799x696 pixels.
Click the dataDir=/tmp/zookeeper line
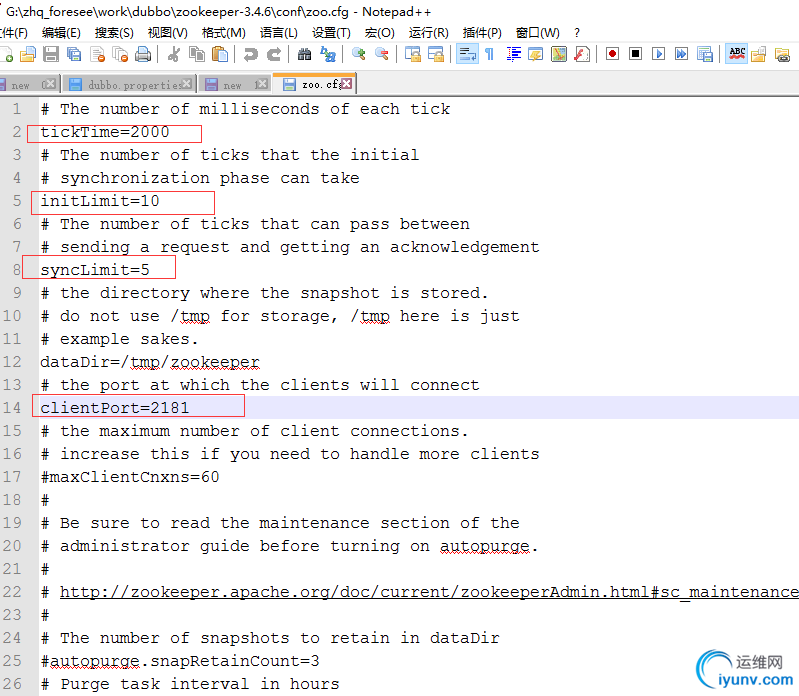[x=150, y=362]
